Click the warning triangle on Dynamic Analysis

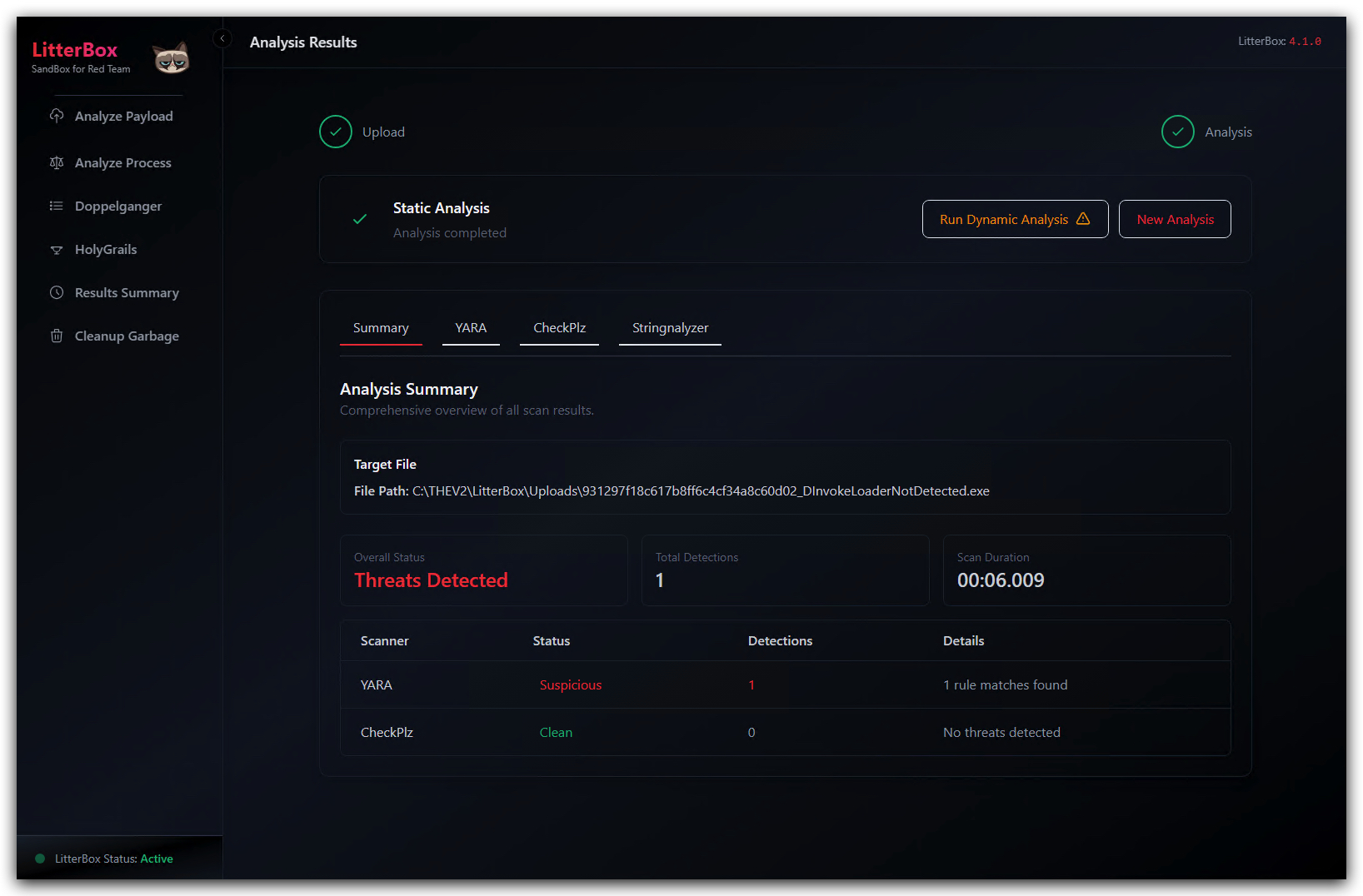point(1083,218)
